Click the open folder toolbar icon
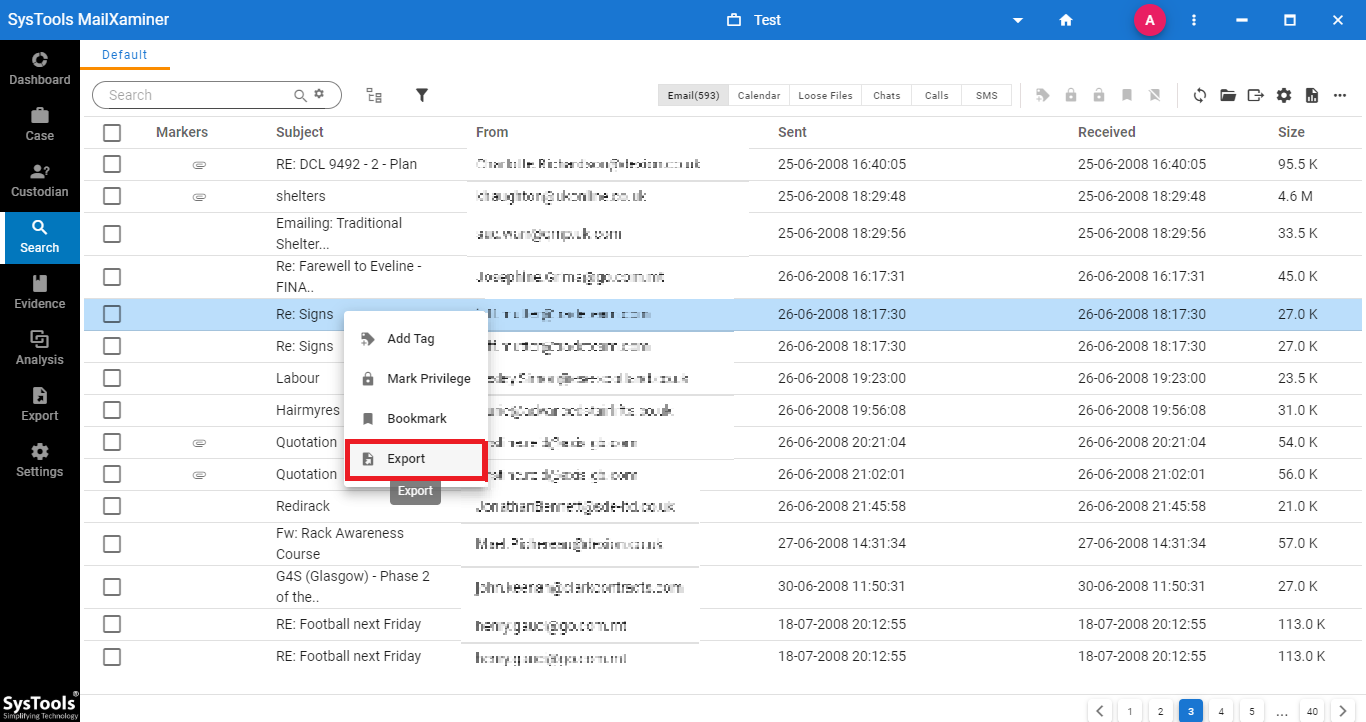 pyautogui.click(x=1228, y=95)
